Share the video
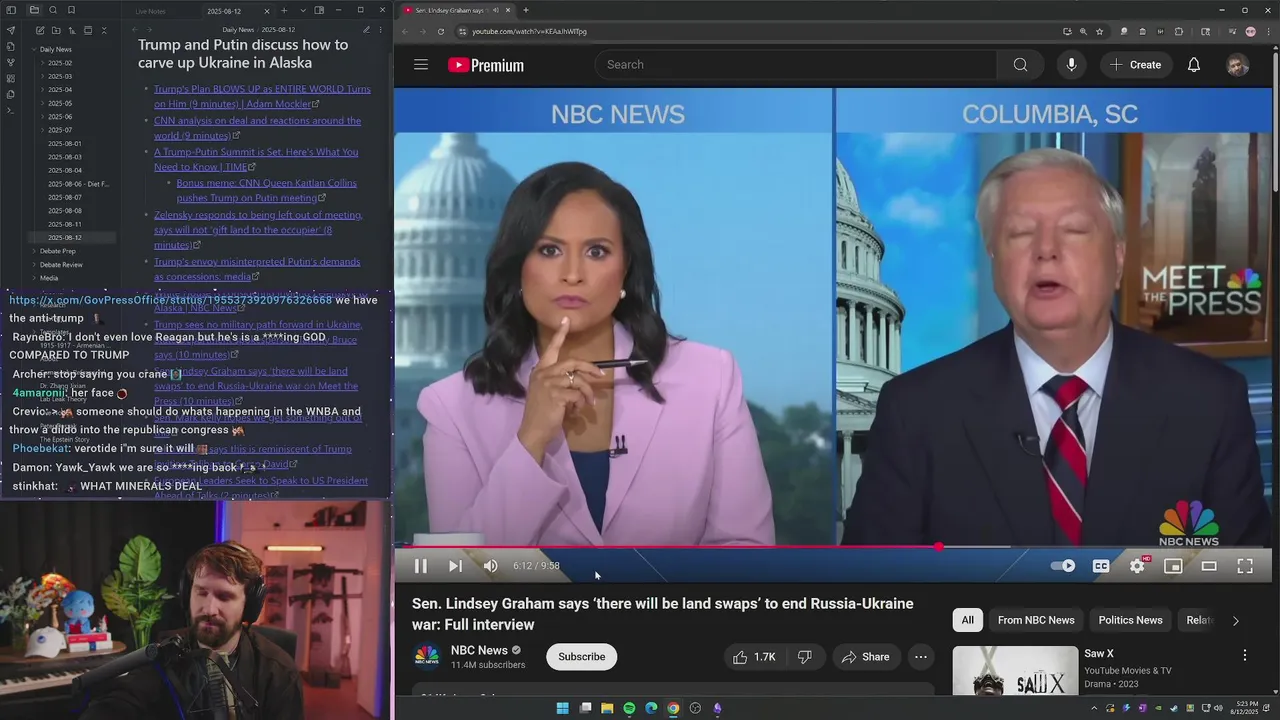The width and height of the screenshot is (1280, 720). (865, 657)
